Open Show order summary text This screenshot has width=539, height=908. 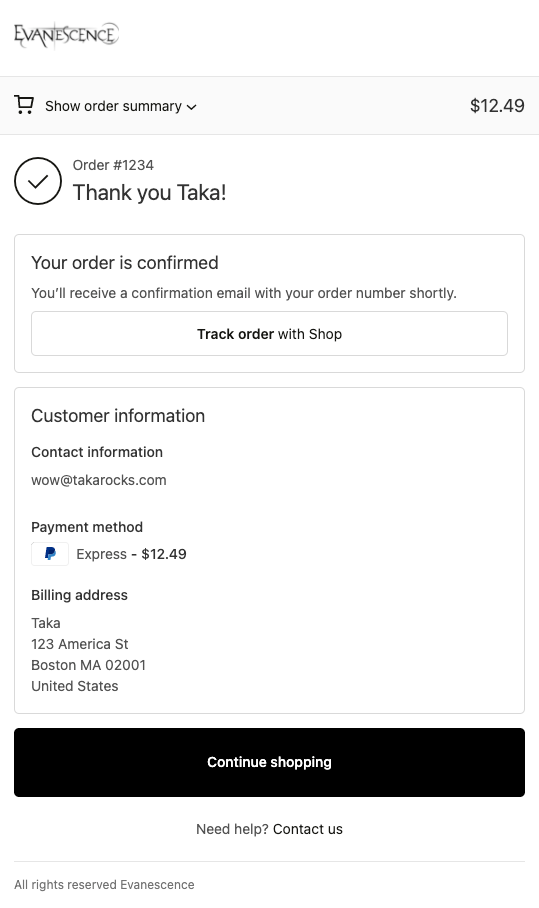point(113,106)
